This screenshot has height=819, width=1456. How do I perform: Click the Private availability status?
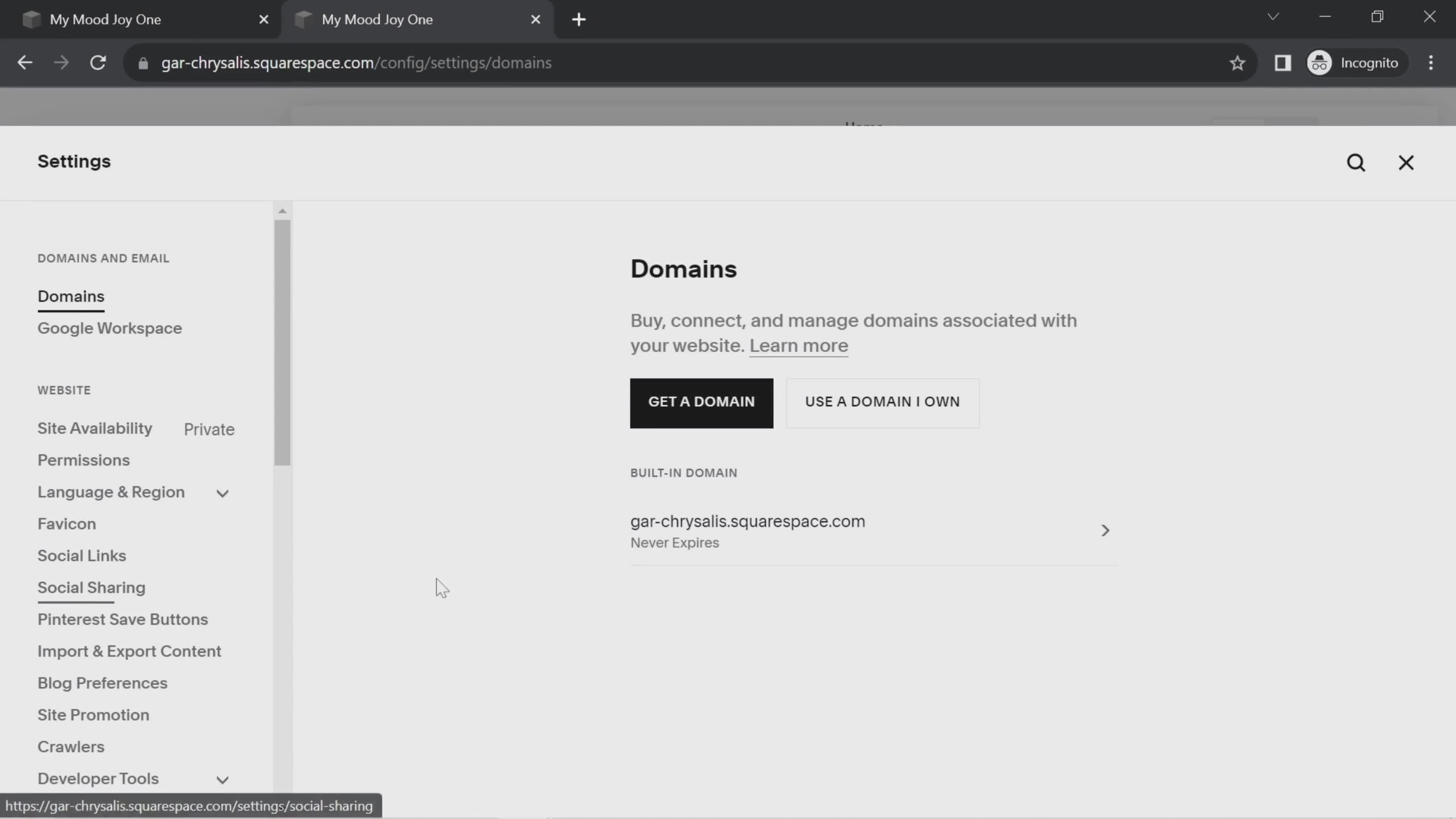click(209, 430)
